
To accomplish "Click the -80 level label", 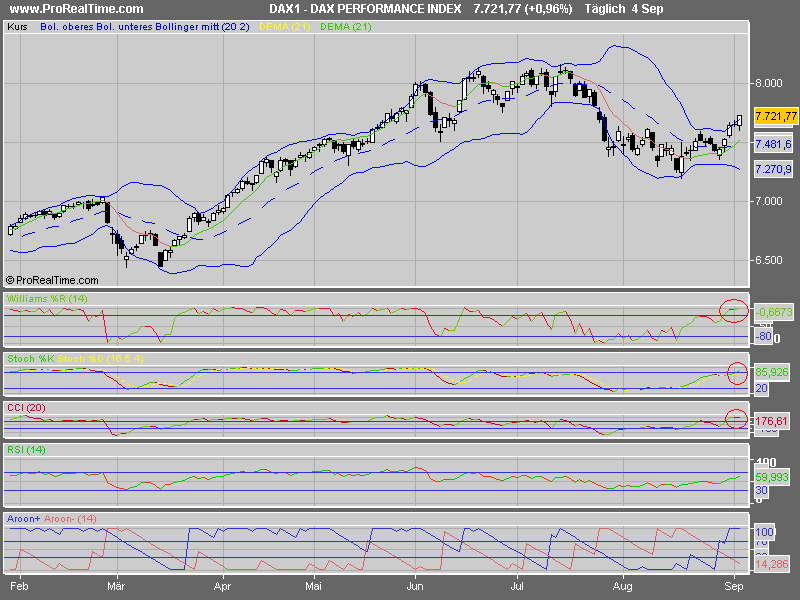I will [763, 336].
